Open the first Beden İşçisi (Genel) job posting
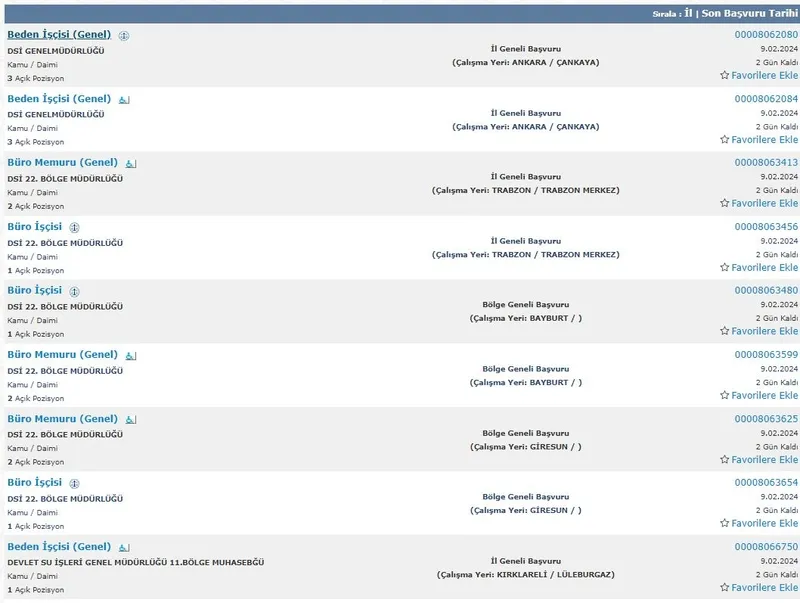The width and height of the screenshot is (800, 603). [x=59, y=34]
